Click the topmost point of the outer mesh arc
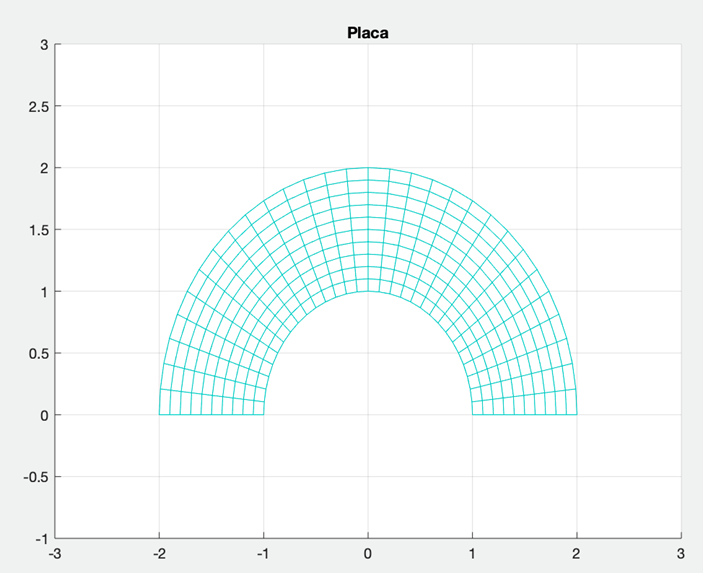The image size is (703, 573). (368, 168)
